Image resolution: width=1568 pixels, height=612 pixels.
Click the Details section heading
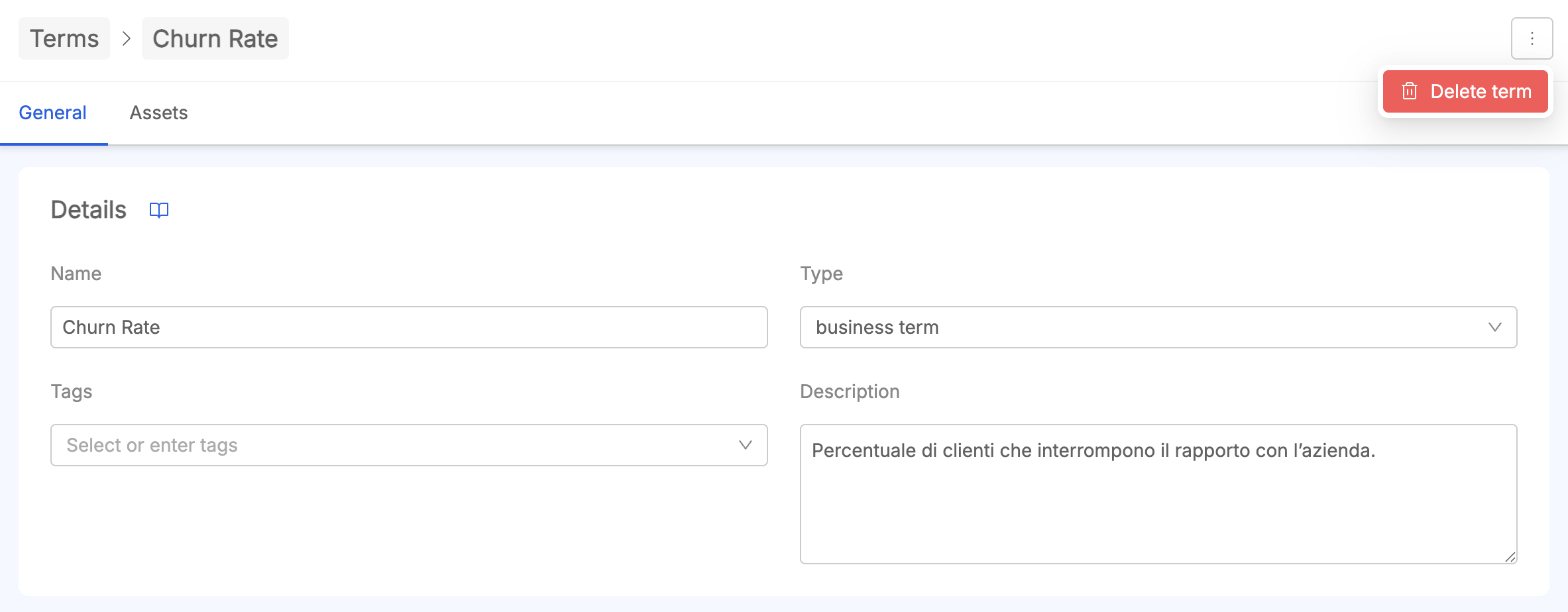[88, 210]
